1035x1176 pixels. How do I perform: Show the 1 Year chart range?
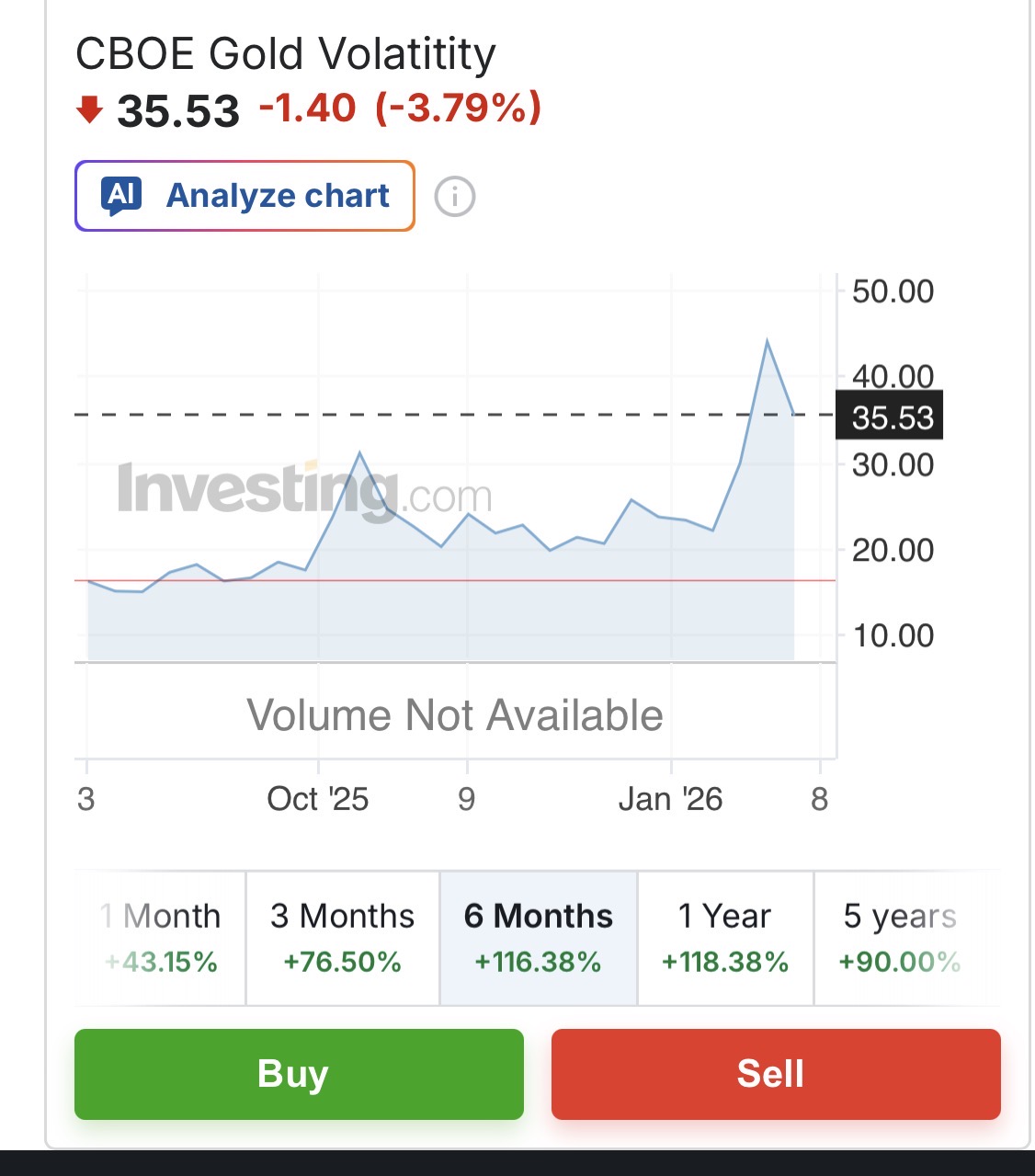(725, 938)
